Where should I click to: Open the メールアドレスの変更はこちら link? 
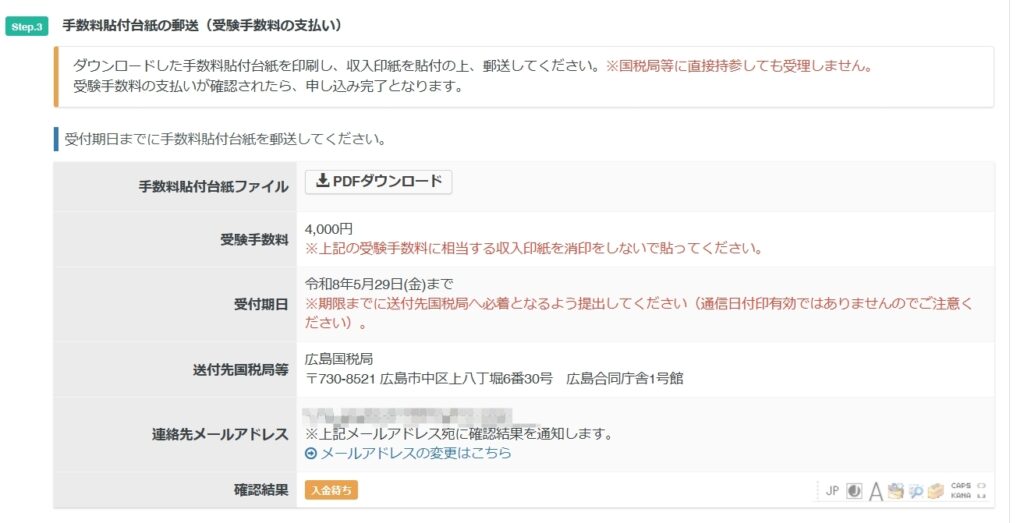pyautogui.click(x=415, y=453)
